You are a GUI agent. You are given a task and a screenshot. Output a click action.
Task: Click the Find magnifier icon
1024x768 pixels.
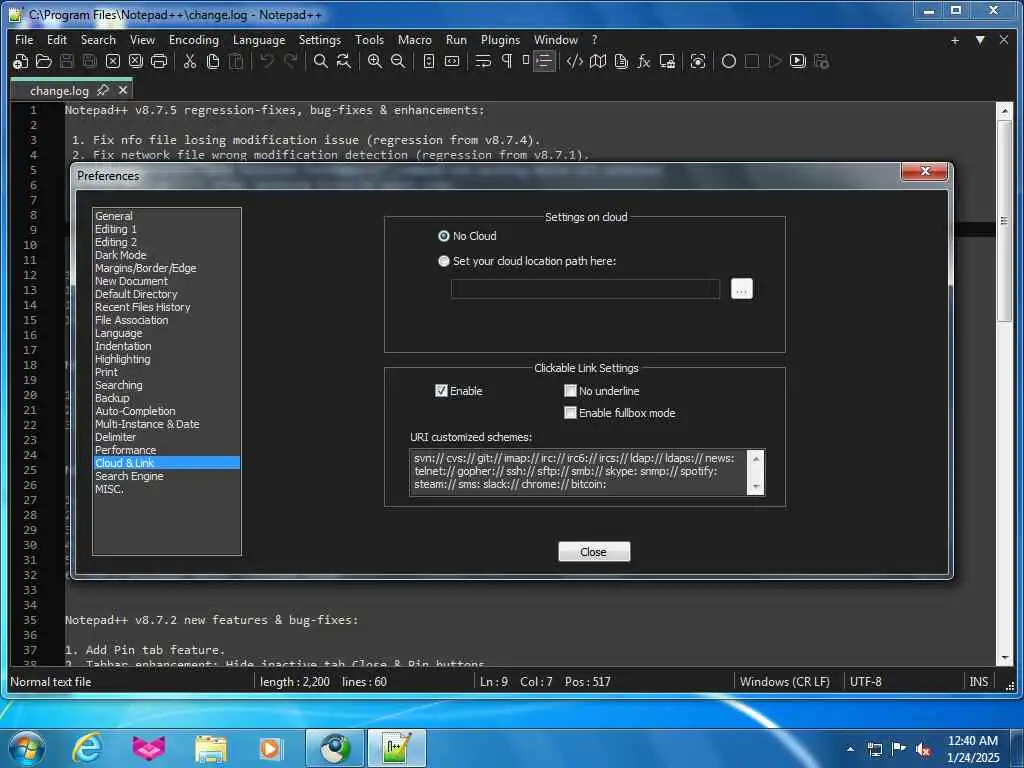coord(321,61)
